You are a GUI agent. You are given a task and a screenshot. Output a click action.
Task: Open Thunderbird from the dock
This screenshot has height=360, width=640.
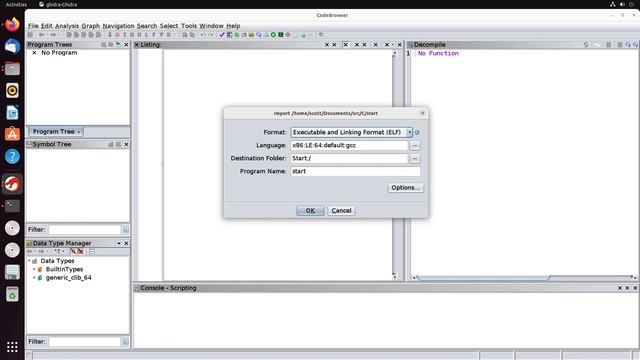coord(12,46)
